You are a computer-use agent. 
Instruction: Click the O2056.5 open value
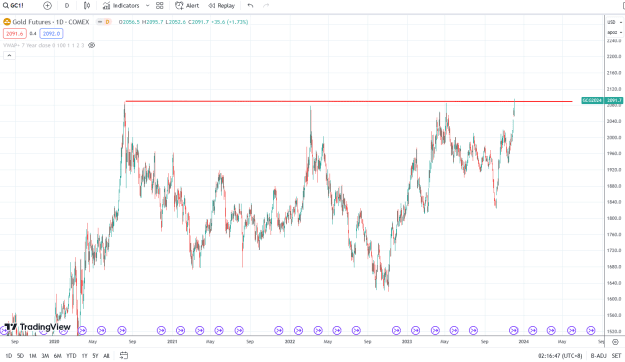point(129,22)
